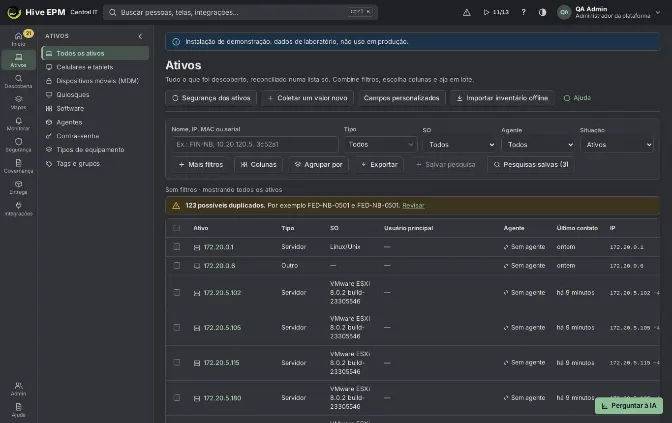
Task: Open Tags e grupos menu item
Action: (x=95, y=164)
